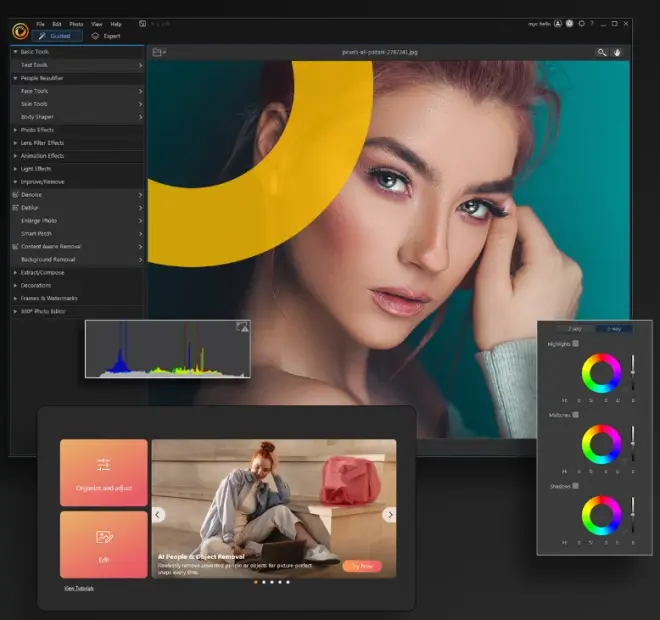Open the View Tutorials link
The image size is (660, 620).
pyautogui.click(x=79, y=588)
